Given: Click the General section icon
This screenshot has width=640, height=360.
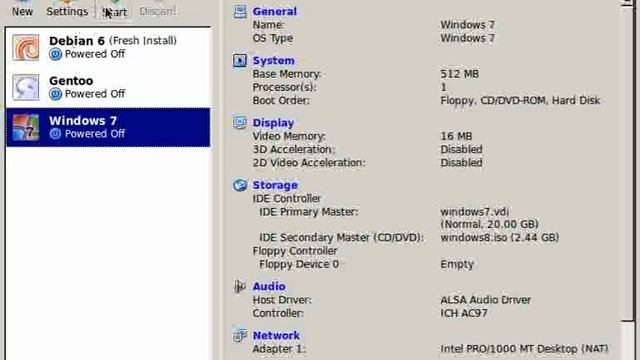Looking at the screenshot, I should point(240,11).
